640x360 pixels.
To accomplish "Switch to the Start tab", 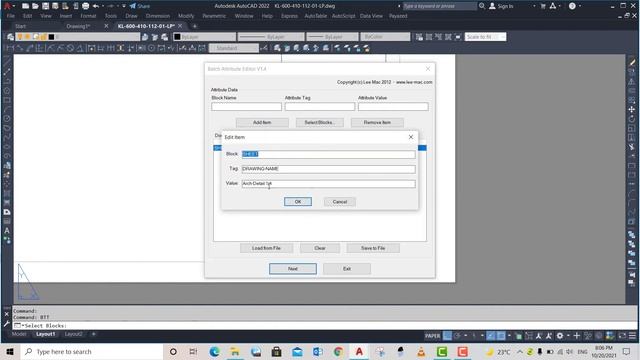I will [x=20, y=26].
